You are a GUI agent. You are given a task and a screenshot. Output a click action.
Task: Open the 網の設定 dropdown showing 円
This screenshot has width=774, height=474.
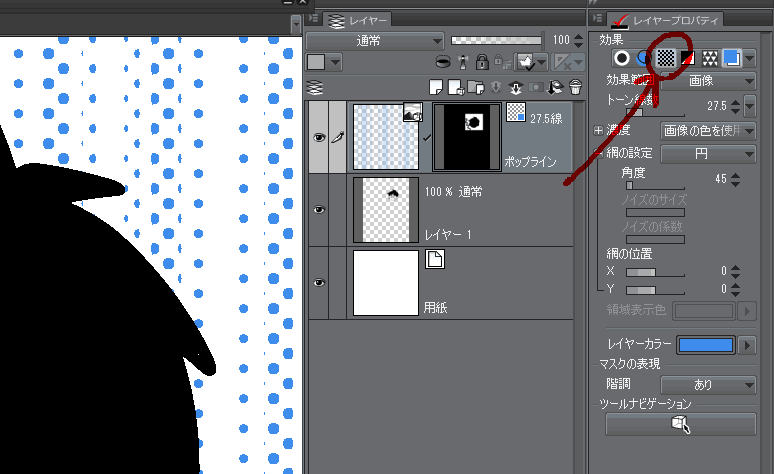(708, 154)
